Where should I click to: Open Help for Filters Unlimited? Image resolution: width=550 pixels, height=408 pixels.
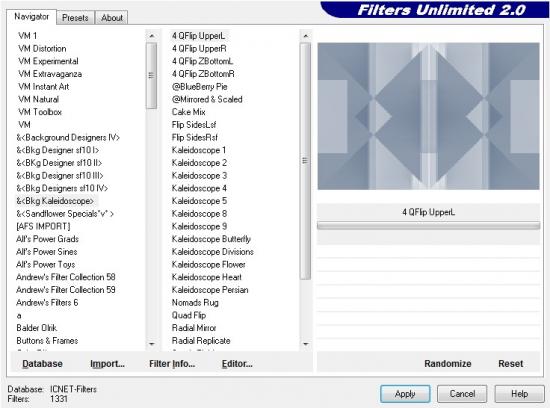(x=519, y=394)
